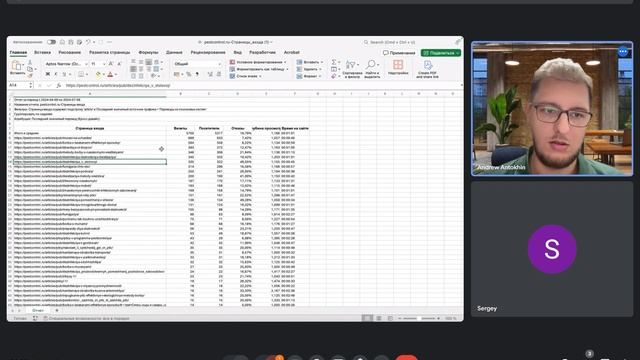640x360 pixels.
Task: Click the Примечания comments button
Action: [x=399, y=53]
